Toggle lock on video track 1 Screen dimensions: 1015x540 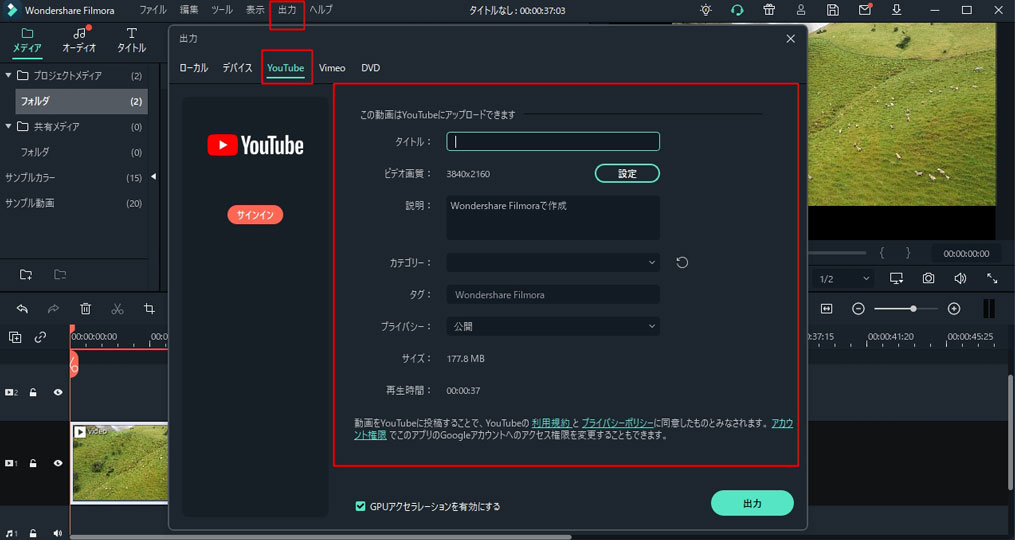[x=32, y=463]
